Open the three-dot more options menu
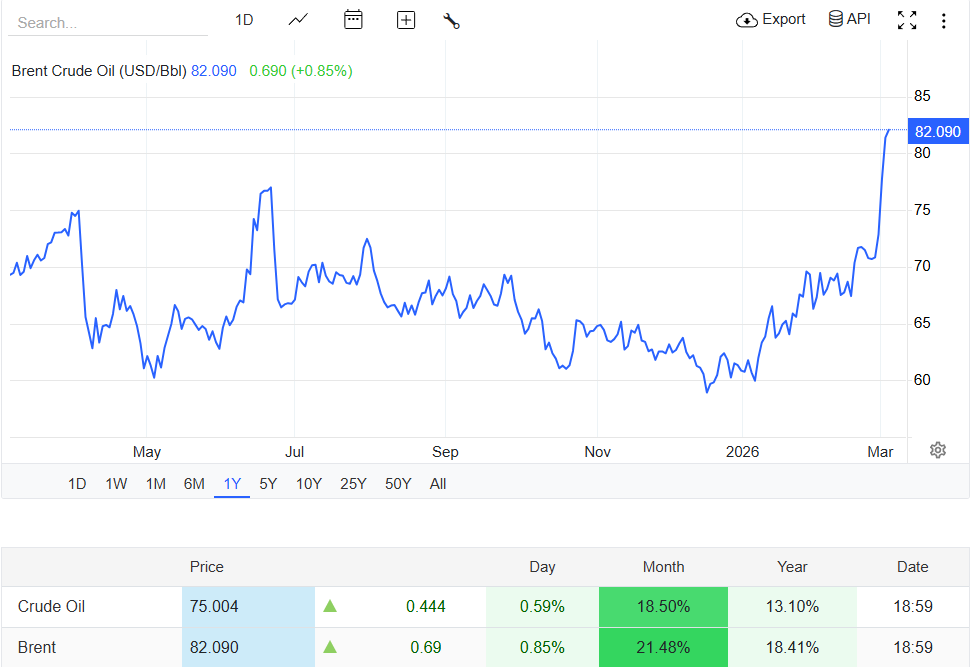971x667 pixels. (x=944, y=20)
